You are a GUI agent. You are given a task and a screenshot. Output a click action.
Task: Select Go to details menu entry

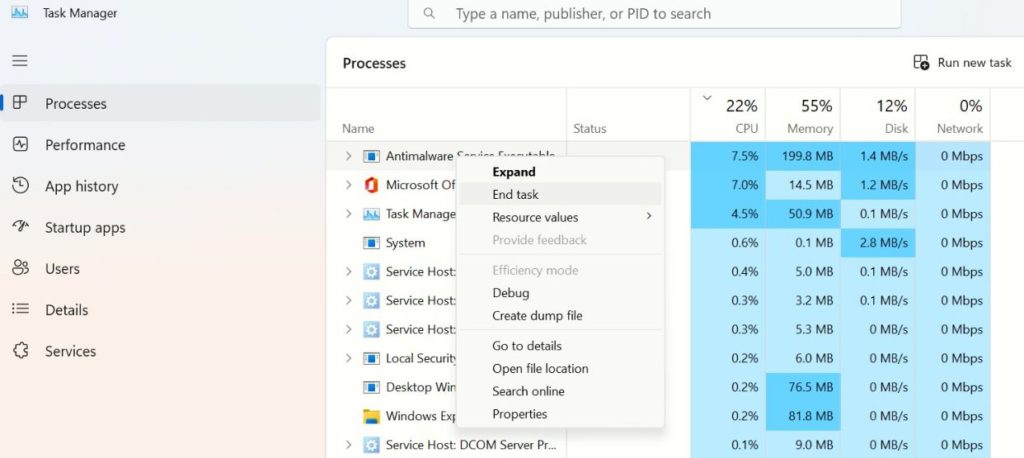[x=526, y=346]
